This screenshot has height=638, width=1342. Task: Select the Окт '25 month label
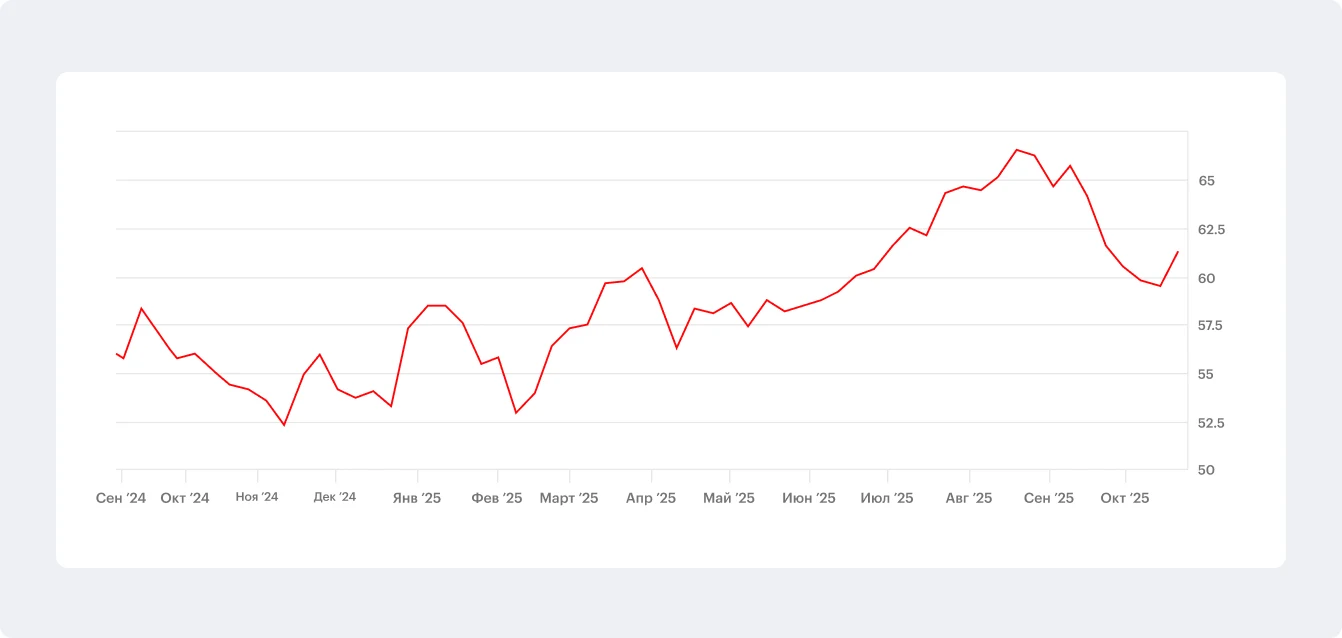point(1125,498)
